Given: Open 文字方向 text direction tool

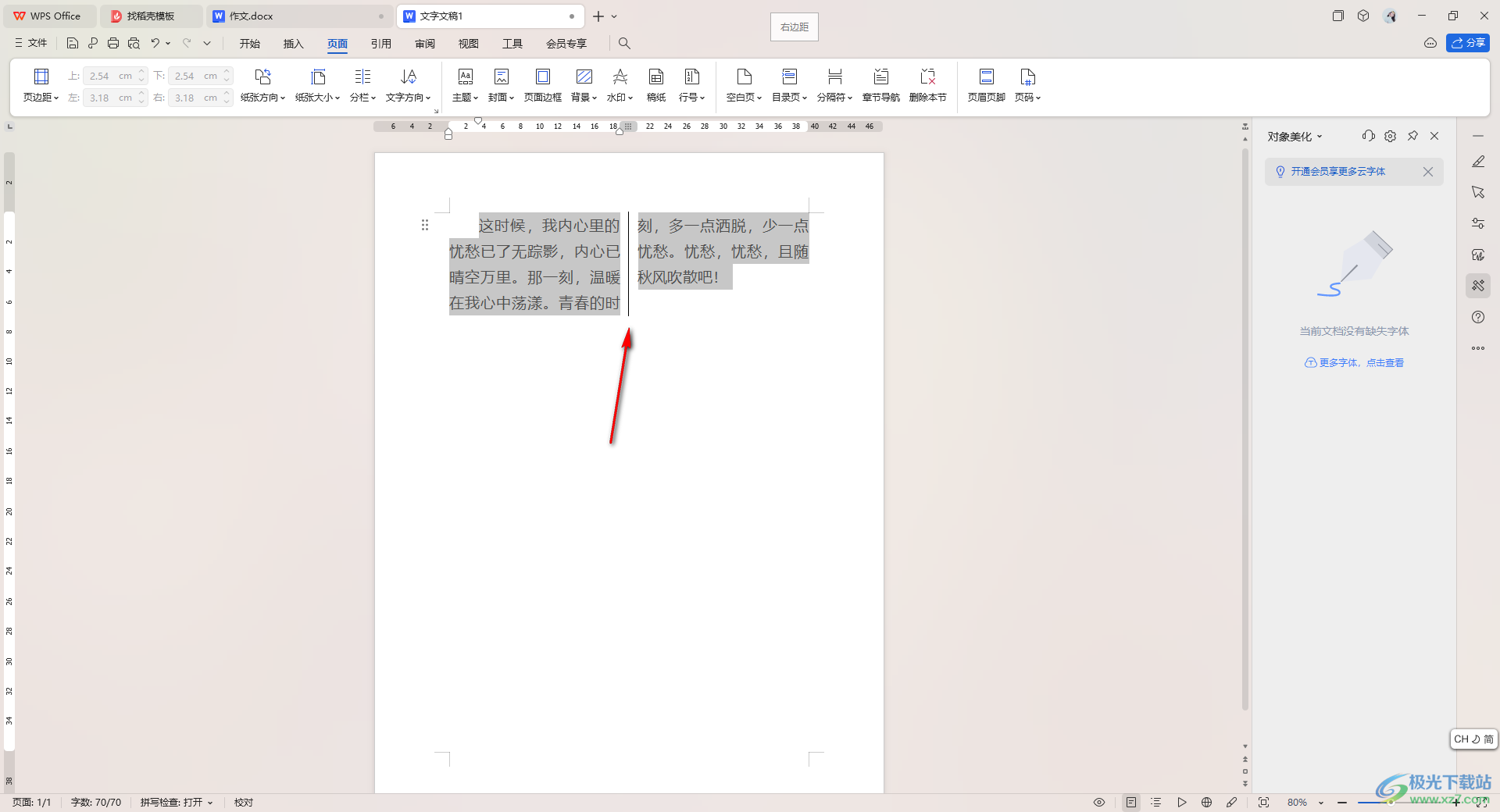Looking at the screenshot, I should (x=408, y=85).
